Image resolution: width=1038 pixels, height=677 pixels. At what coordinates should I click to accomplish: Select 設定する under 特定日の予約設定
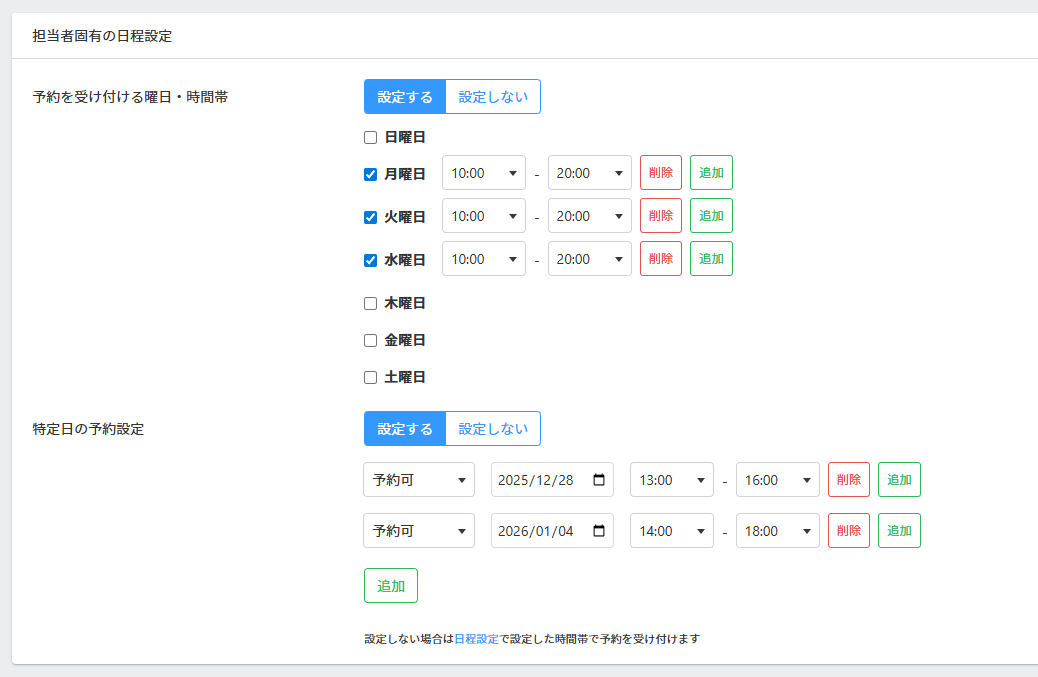click(x=404, y=429)
